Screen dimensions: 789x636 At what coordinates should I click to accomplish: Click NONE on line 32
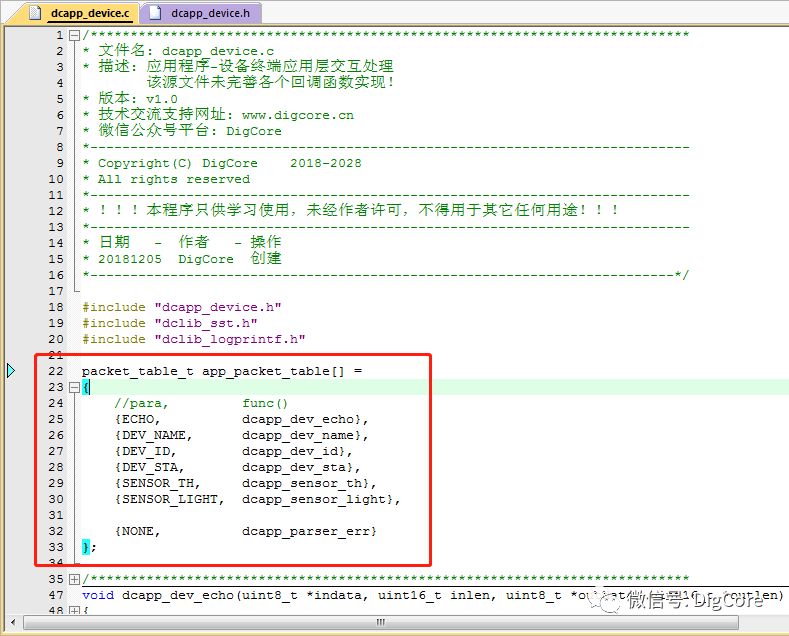tap(137, 531)
